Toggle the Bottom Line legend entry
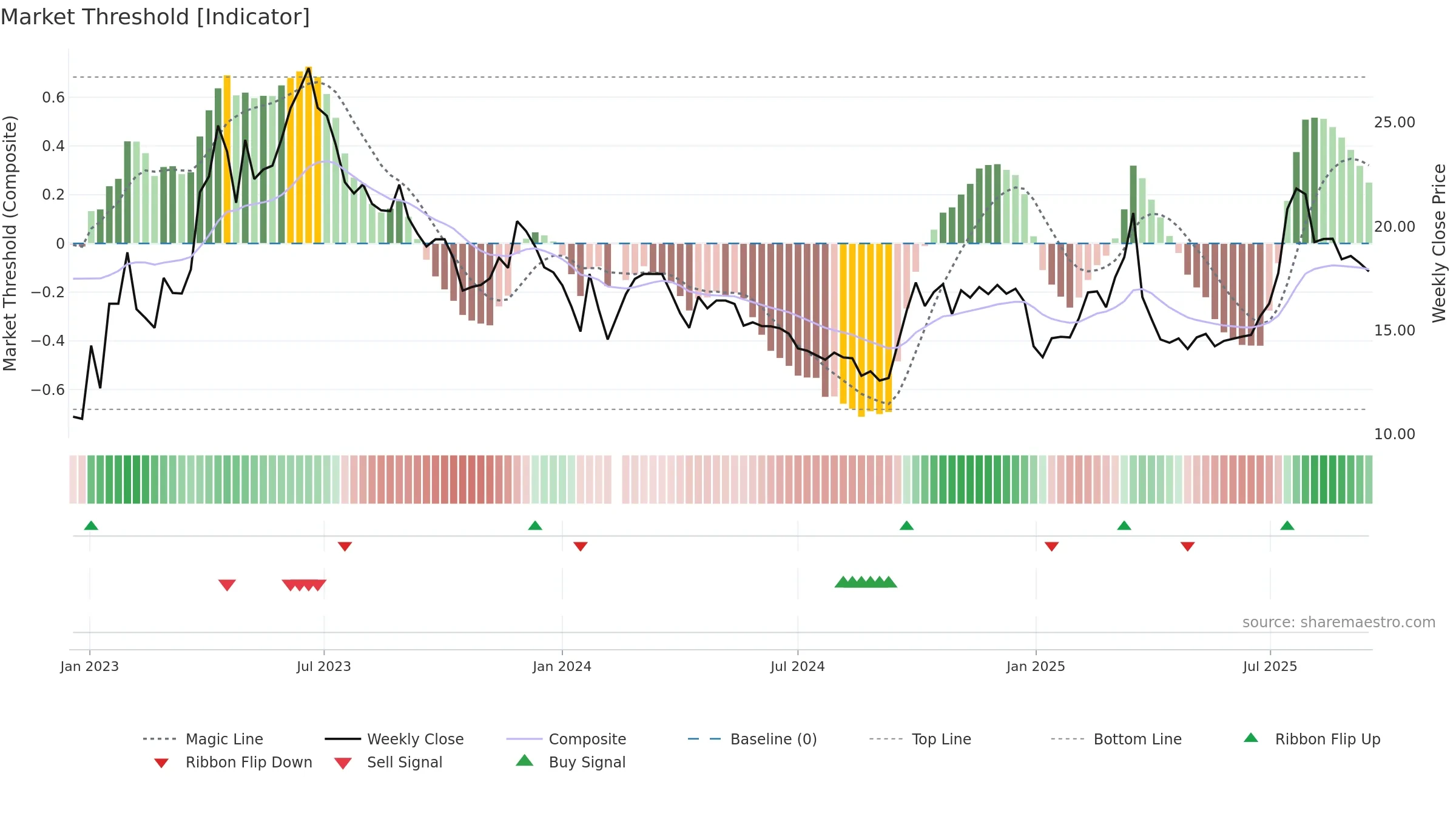The height and width of the screenshot is (819, 1456). click(x=1116, y=739)
